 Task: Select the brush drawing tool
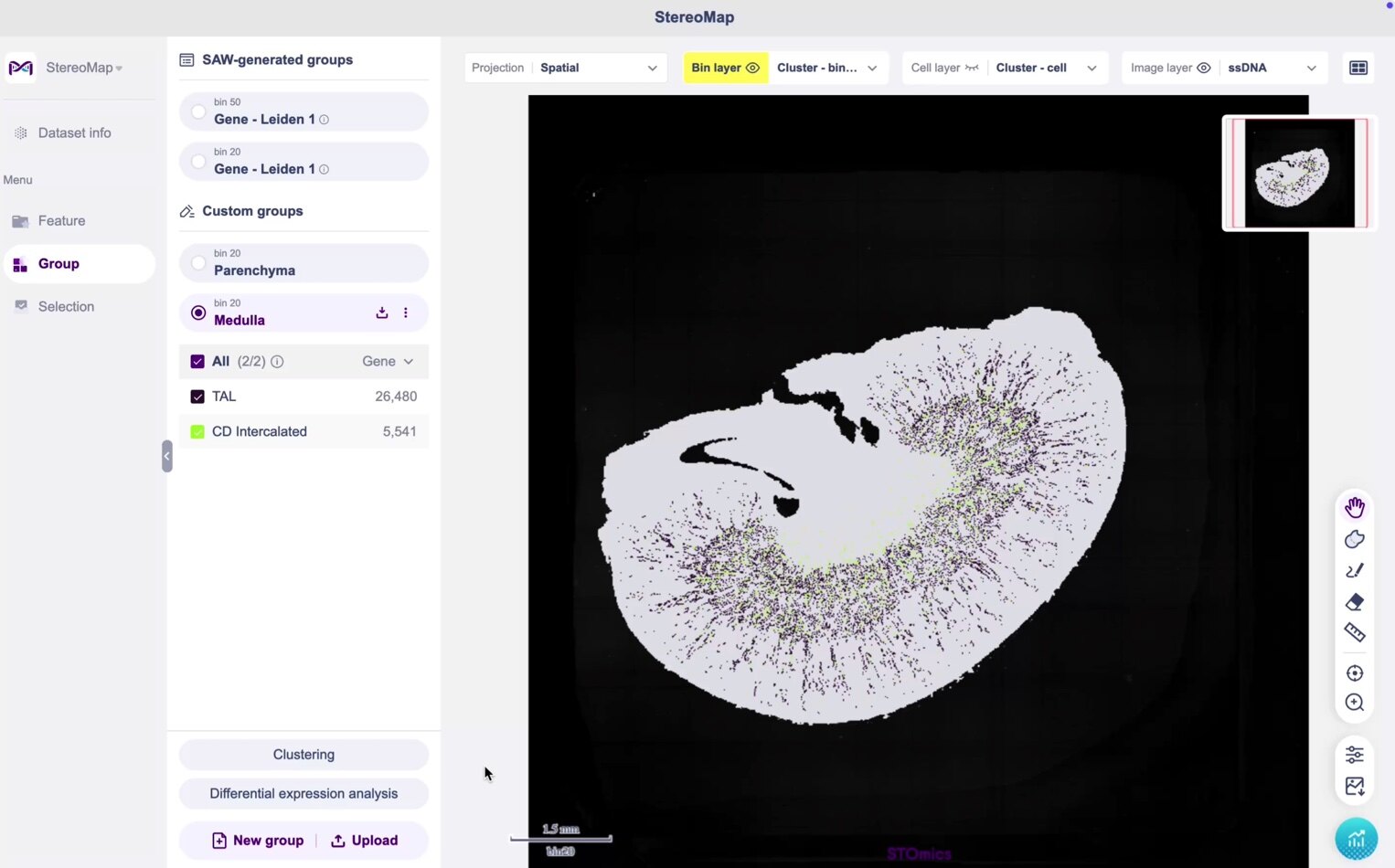click(1355, 570)
